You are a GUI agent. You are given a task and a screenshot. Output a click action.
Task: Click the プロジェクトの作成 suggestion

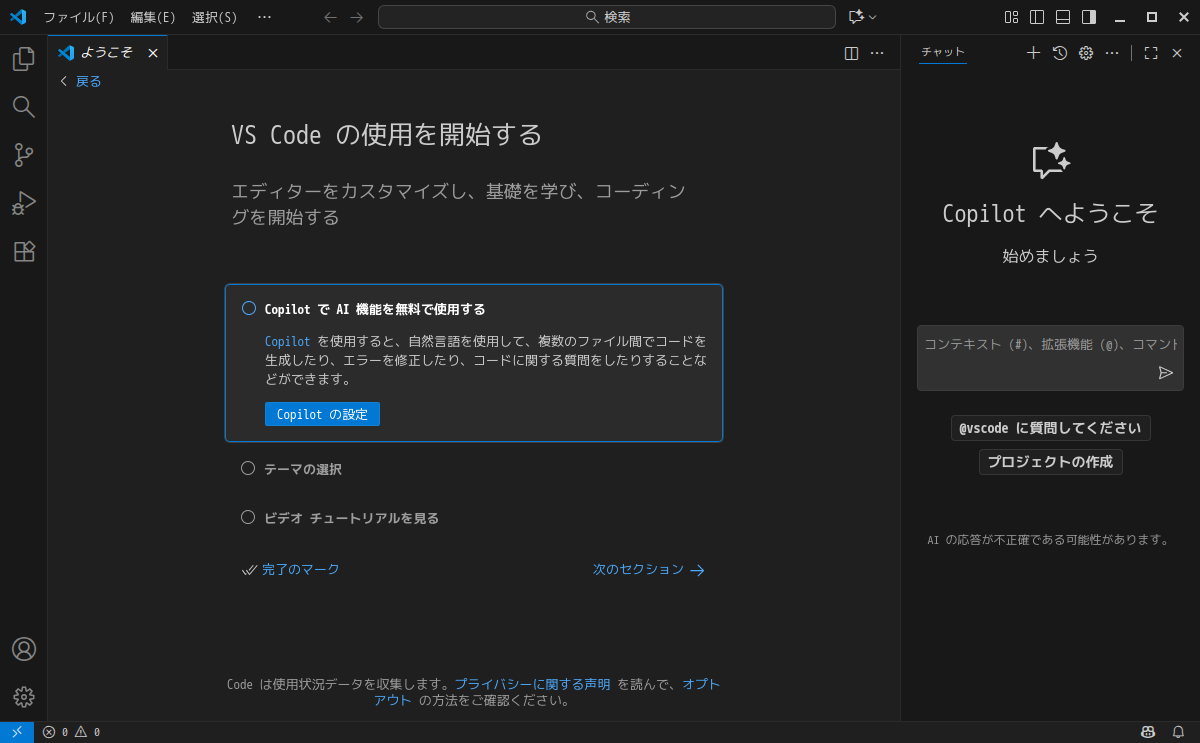click(1051, 462)
